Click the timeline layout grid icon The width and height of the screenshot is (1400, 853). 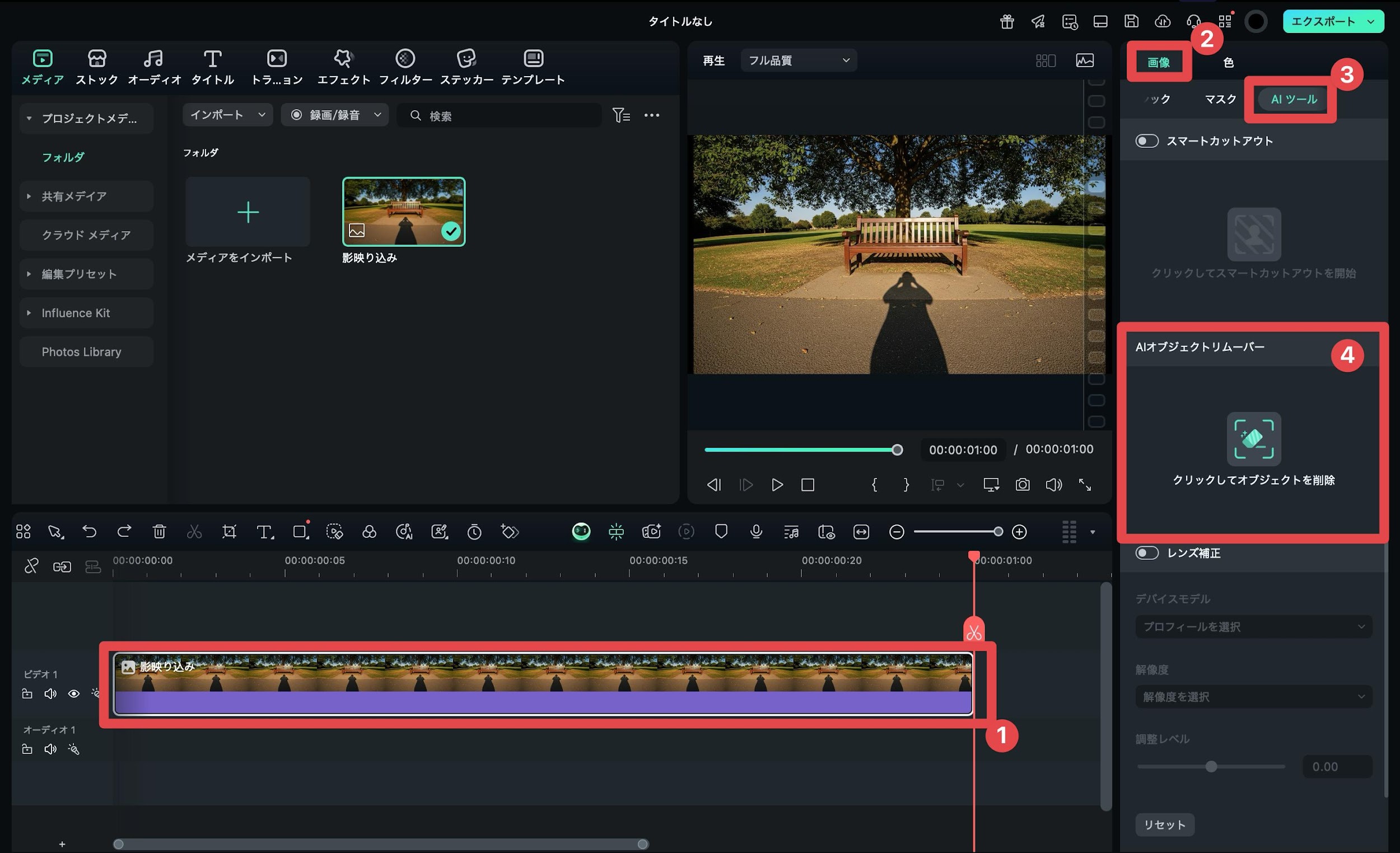pos(24,532)
